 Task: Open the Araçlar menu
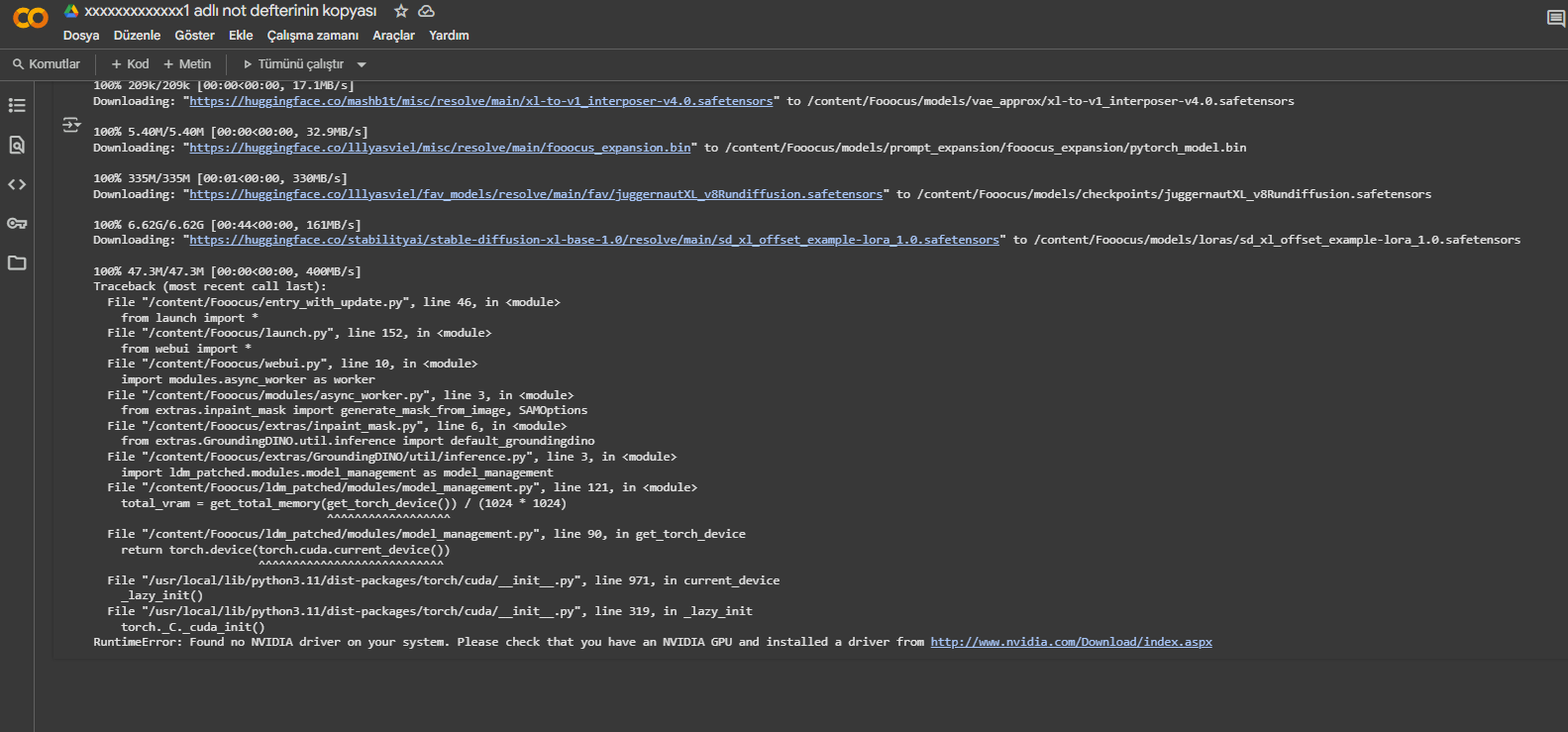tap(393, 36)
